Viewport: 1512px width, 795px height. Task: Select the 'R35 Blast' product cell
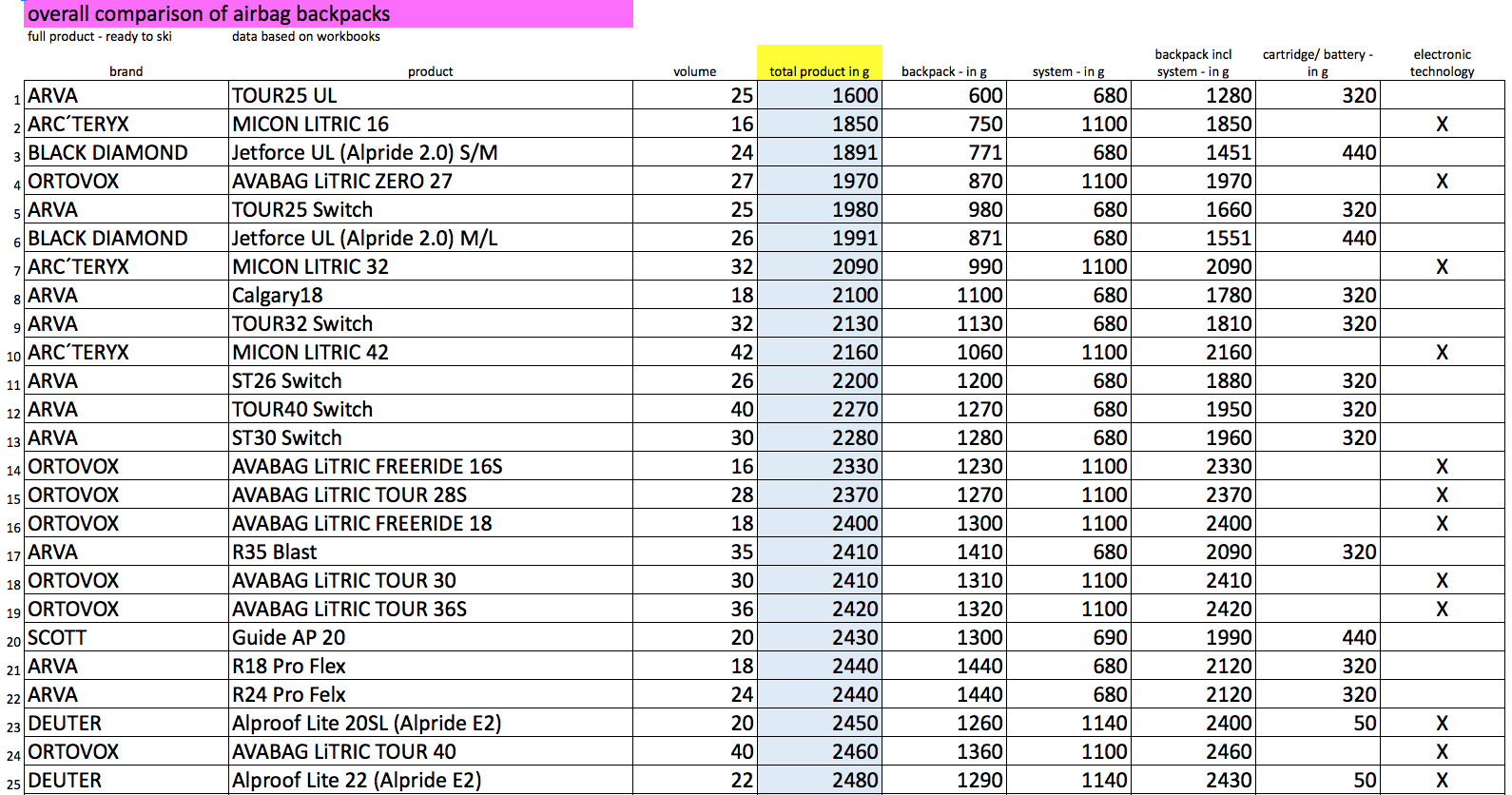431,552
